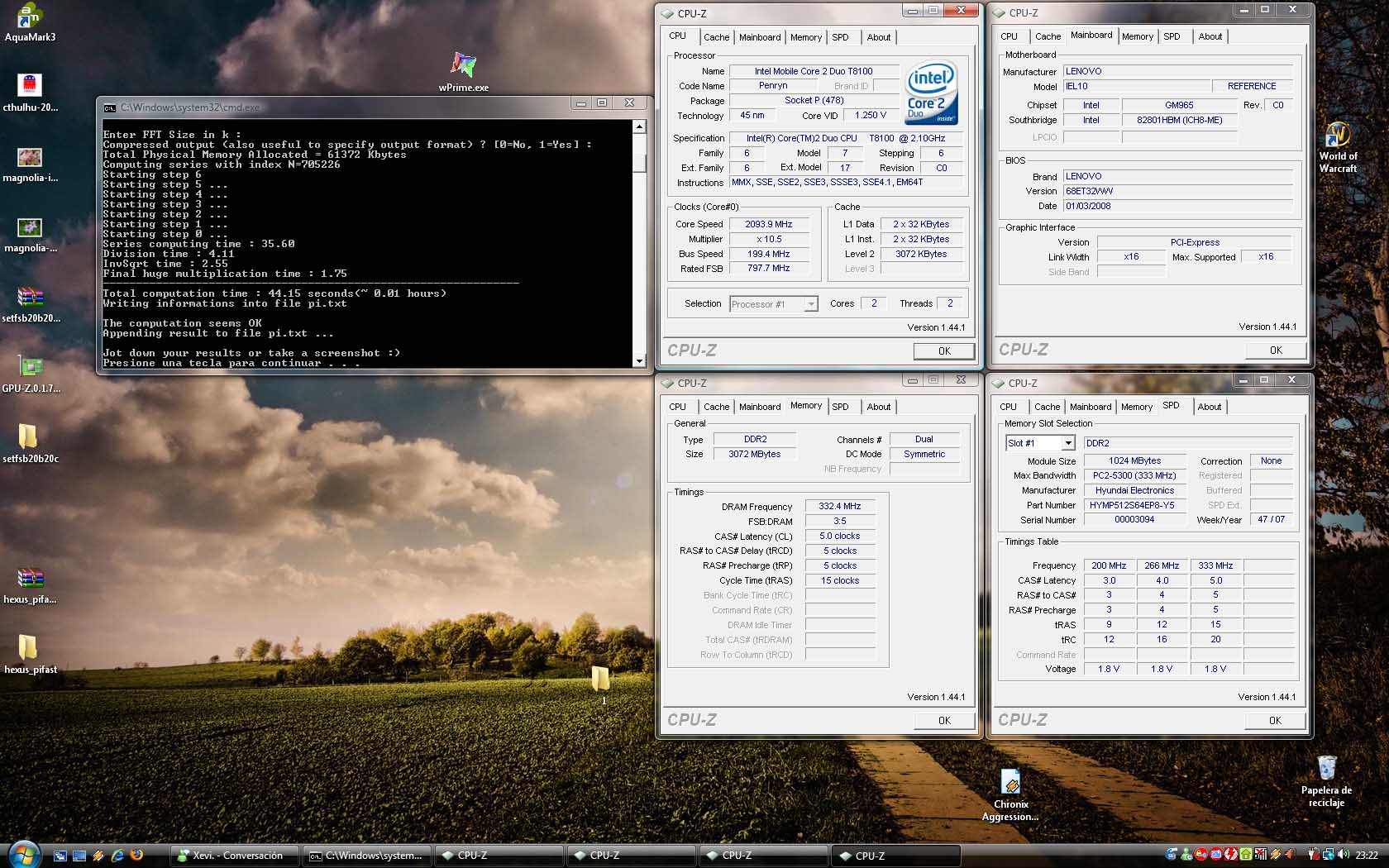Click the Week/Year value 47 / 07
1389x868 pixels.
click(x=1271, y=520)
